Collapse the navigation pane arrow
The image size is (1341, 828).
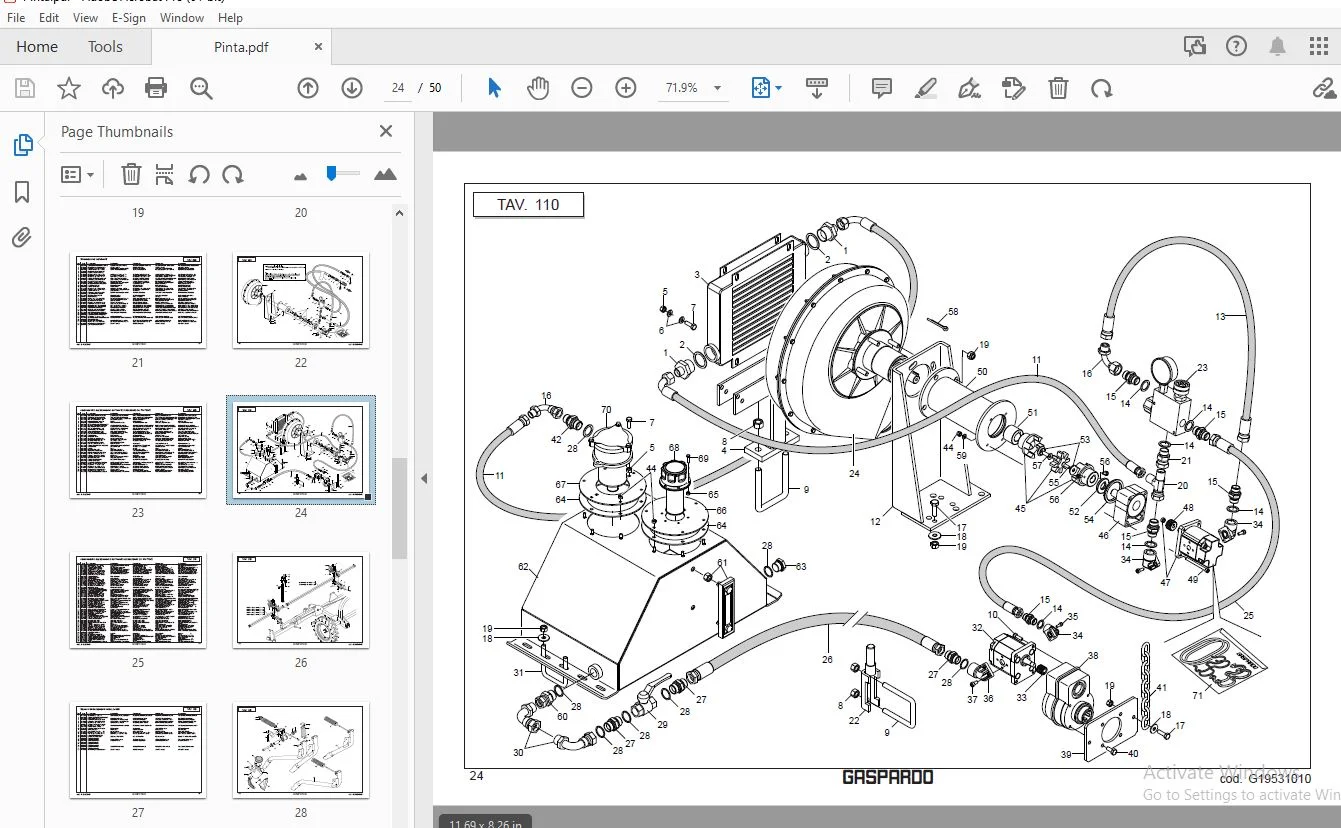click(424, 479)
